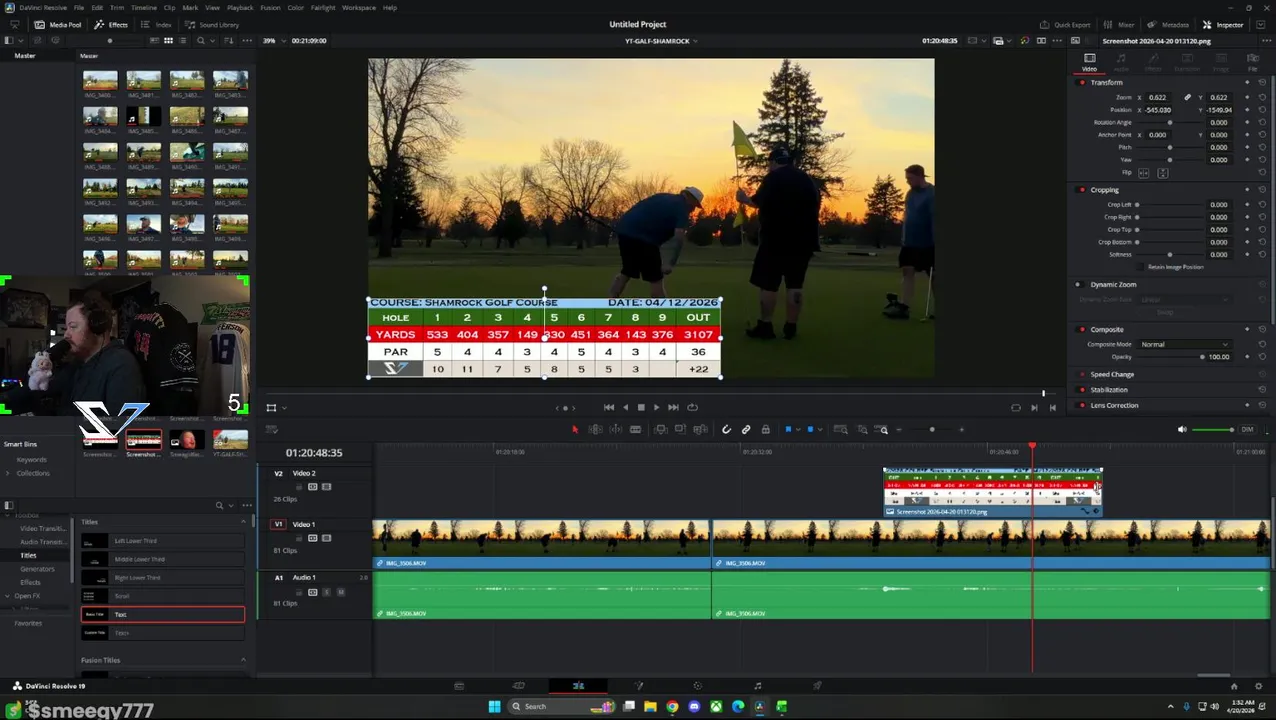1276x720 pixels.
Task: Reset the Transform section with its reset icon
Action: point(1262,82)
